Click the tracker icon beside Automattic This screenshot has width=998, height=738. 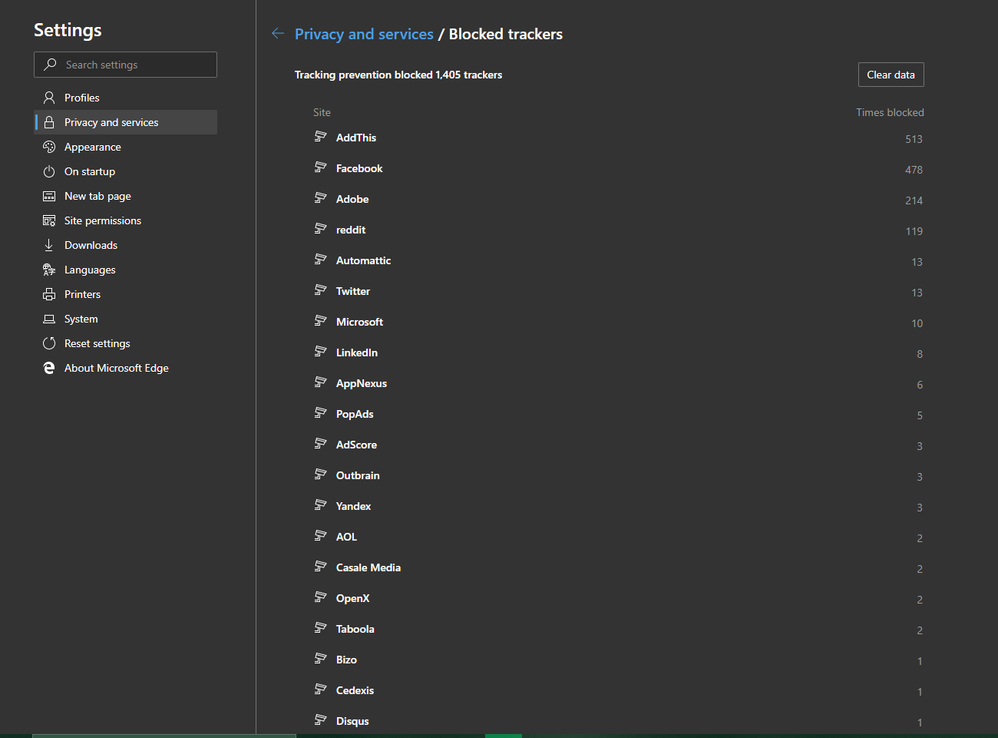pyautogui.click(x=320, y=260)
